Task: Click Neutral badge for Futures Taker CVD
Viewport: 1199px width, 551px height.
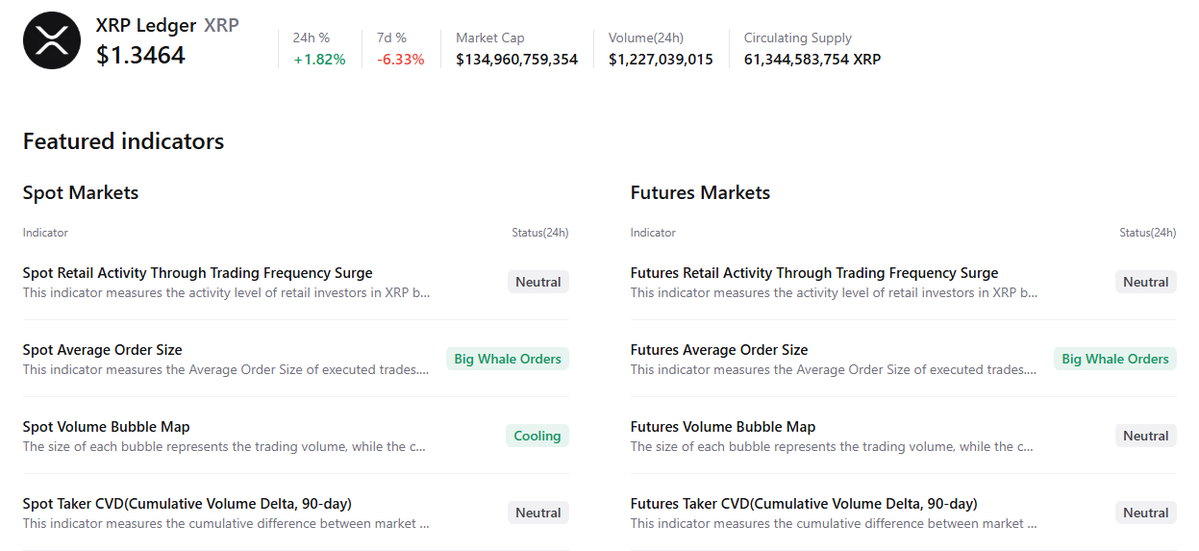Action: [1145, 513]
